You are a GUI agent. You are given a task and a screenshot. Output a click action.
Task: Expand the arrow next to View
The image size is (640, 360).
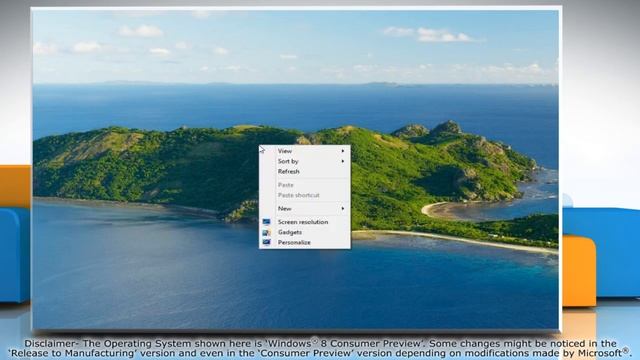coord(343,151)
